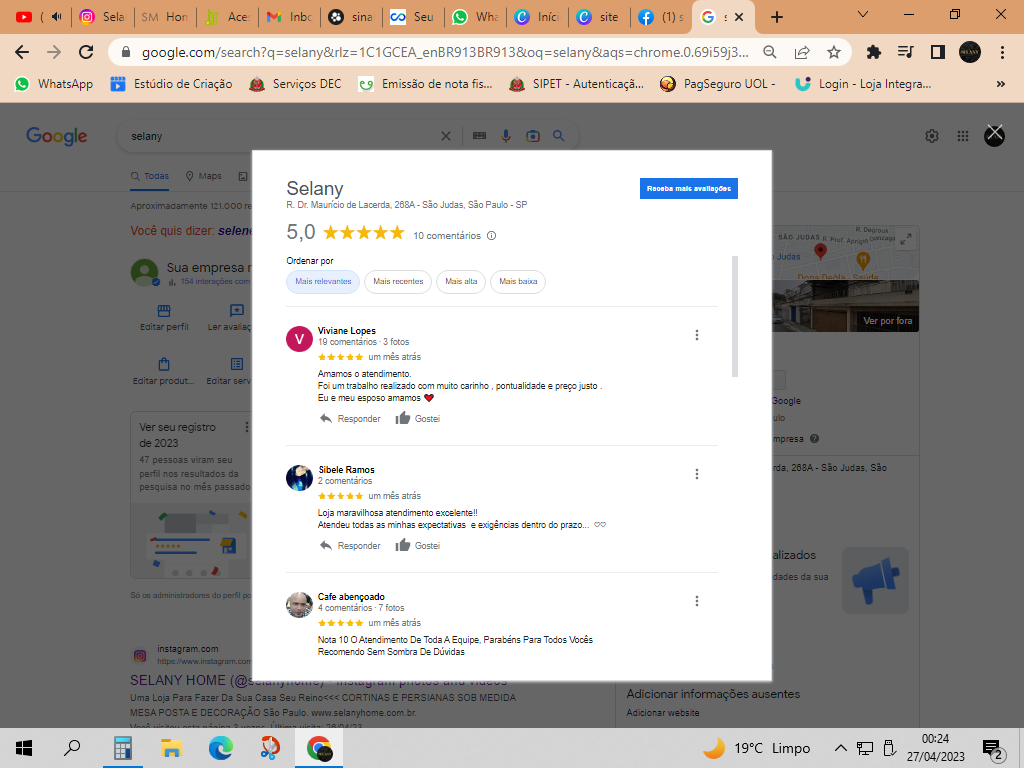1024x768 pixels.
Task: Reply to the Sibele Ramos review
Action: pyautogui.click(x=350, y=545)
